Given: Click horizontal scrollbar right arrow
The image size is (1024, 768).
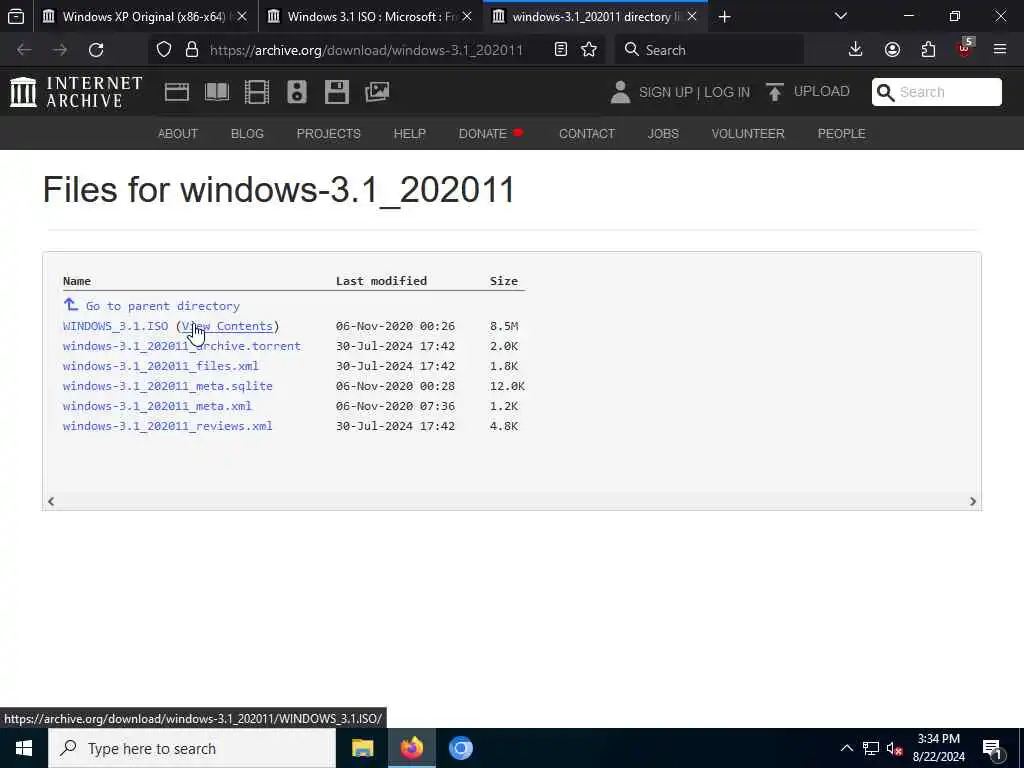Looking at the screenshot, I should click(972, 502).
